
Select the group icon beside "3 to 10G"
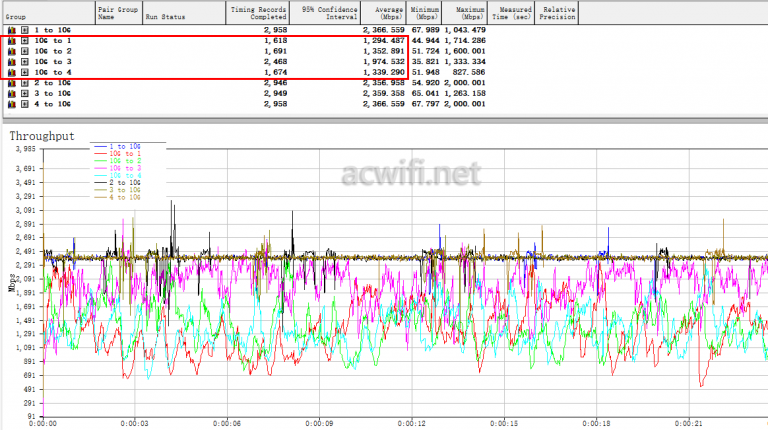point(12,93)
